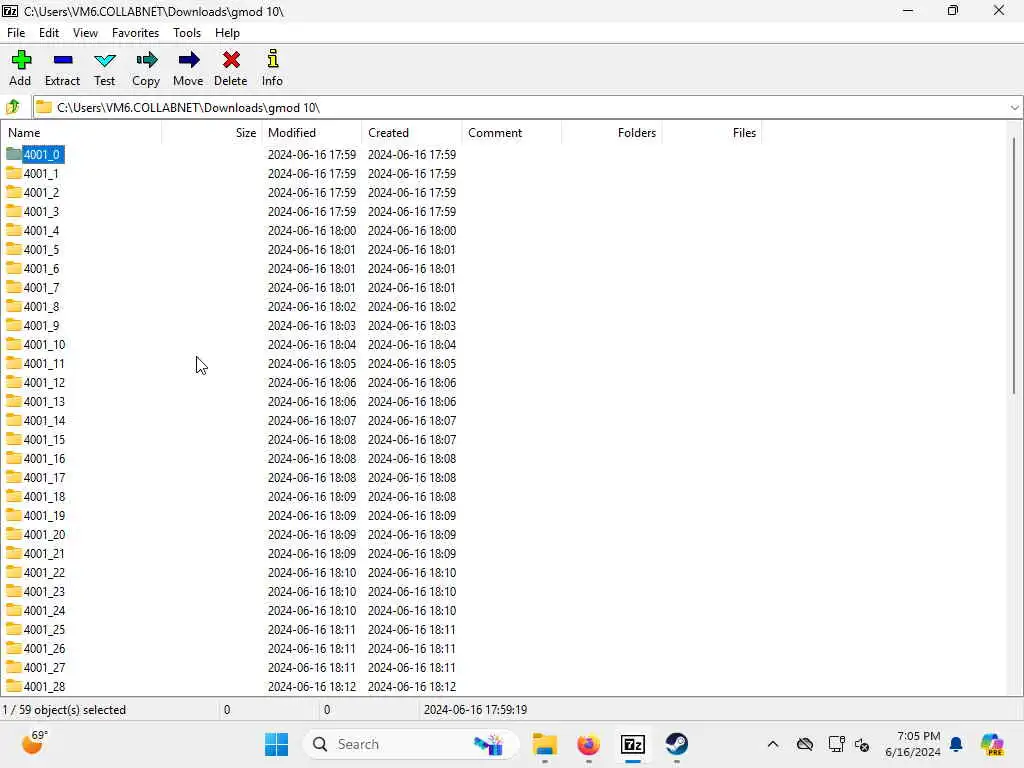Click the Copy toolbar icon
Viewport: 1024px width, 768px height.
point(146,60)
